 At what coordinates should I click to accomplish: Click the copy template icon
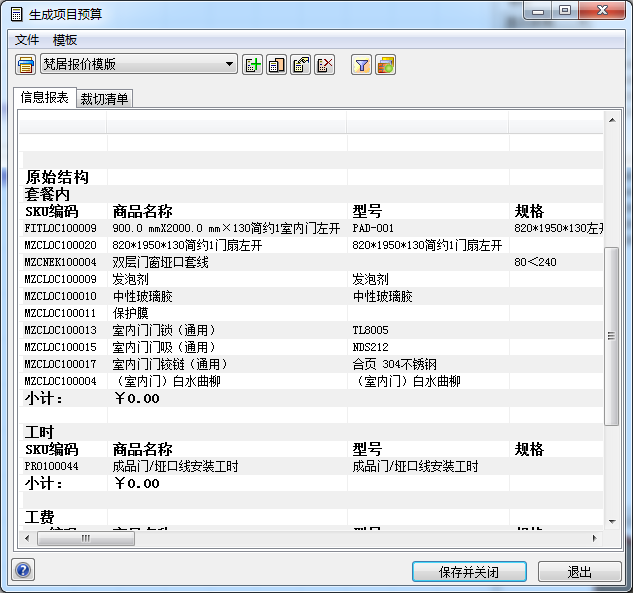click(277, 65)
